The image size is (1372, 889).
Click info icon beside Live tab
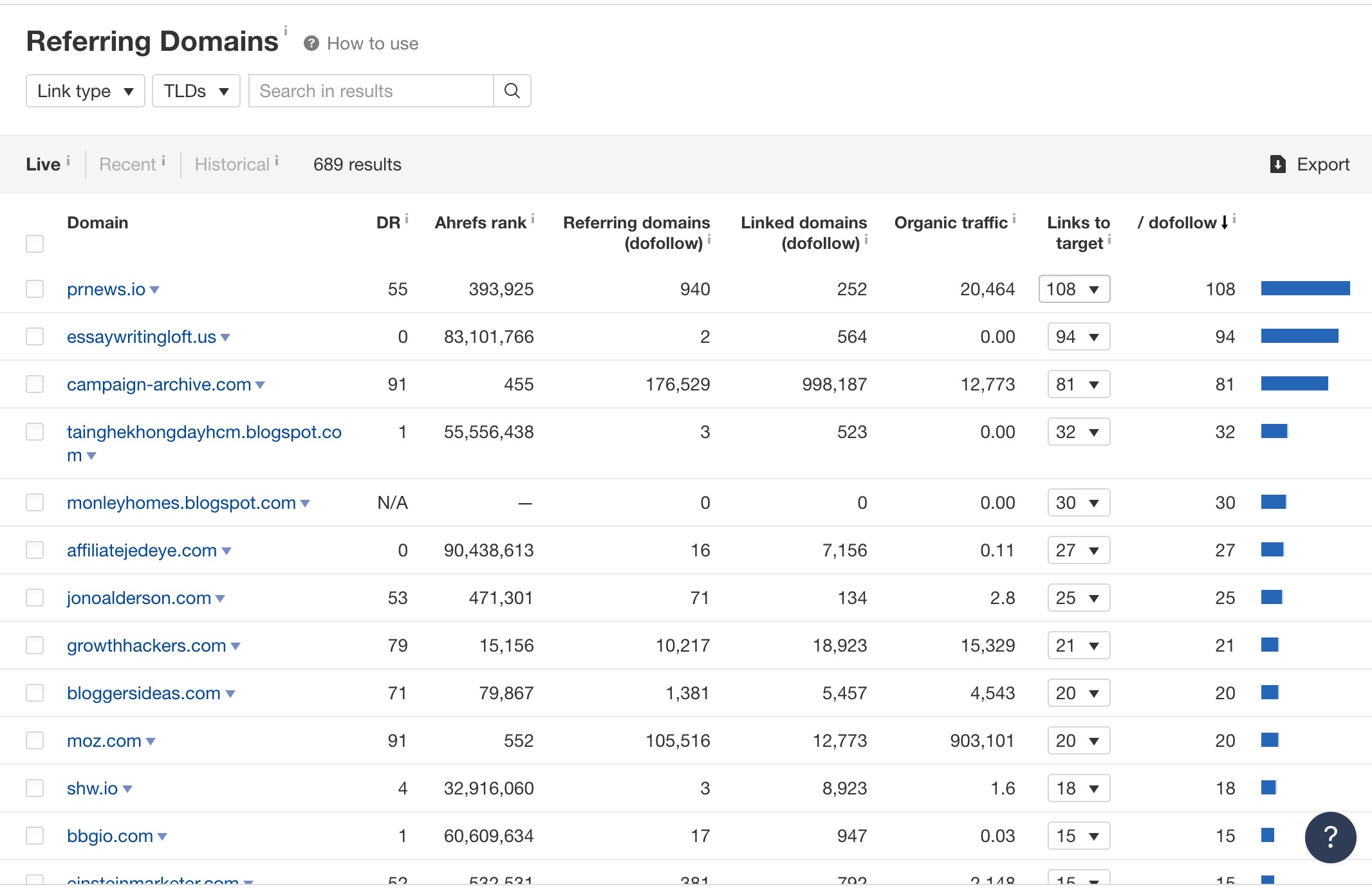pyautogui.click(x=68, y=160)
